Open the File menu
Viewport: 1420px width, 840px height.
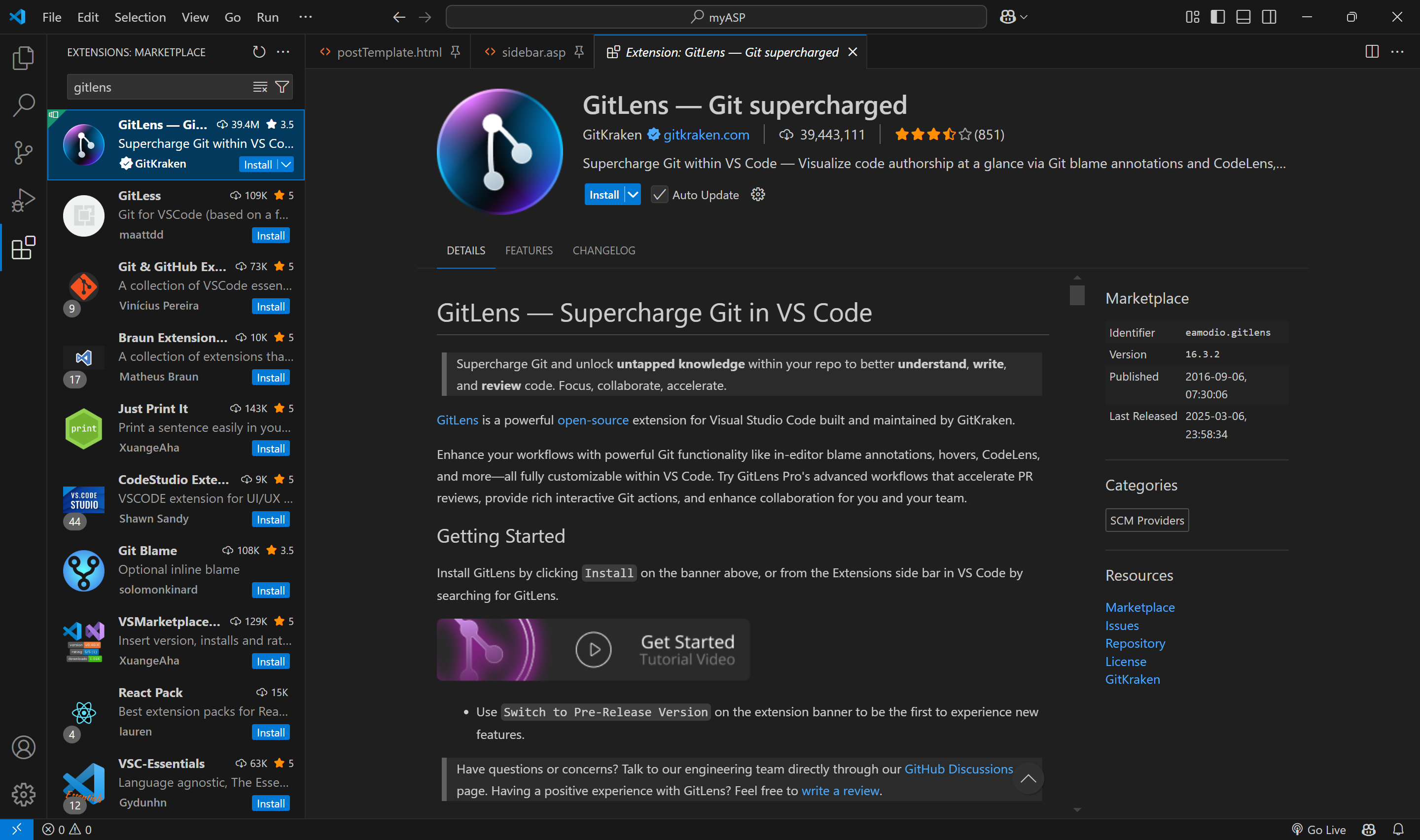[52, 17]
